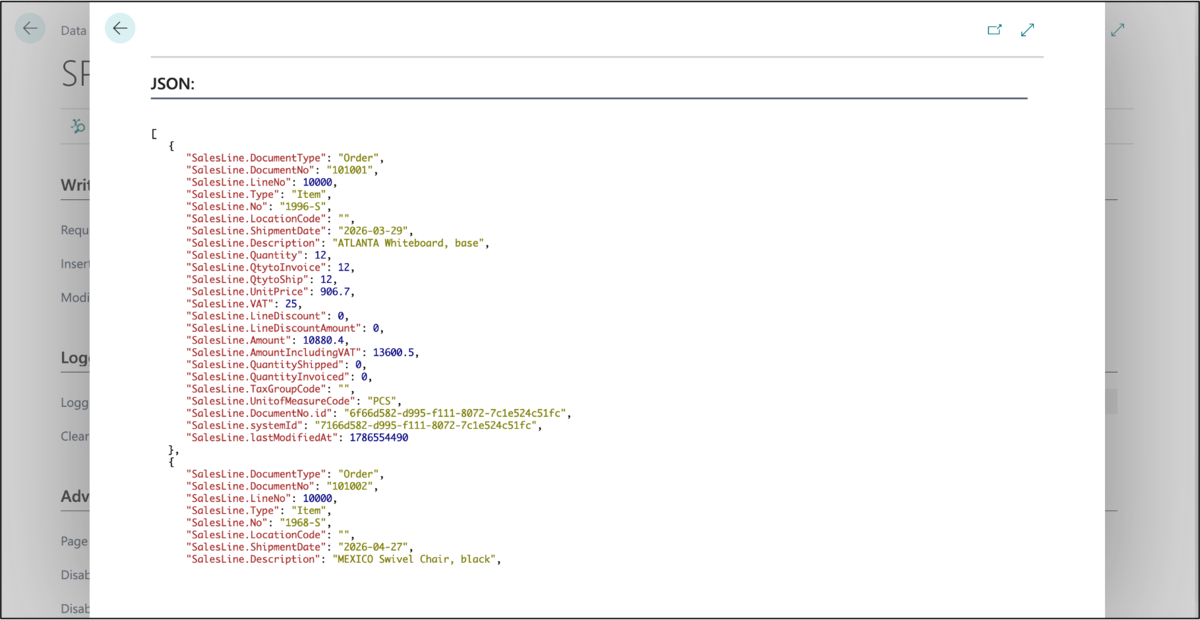Click the "SalesLine.QtytoInvoice": 12 line
Viewport: 1200px width, 620px height.
point(270,267)
